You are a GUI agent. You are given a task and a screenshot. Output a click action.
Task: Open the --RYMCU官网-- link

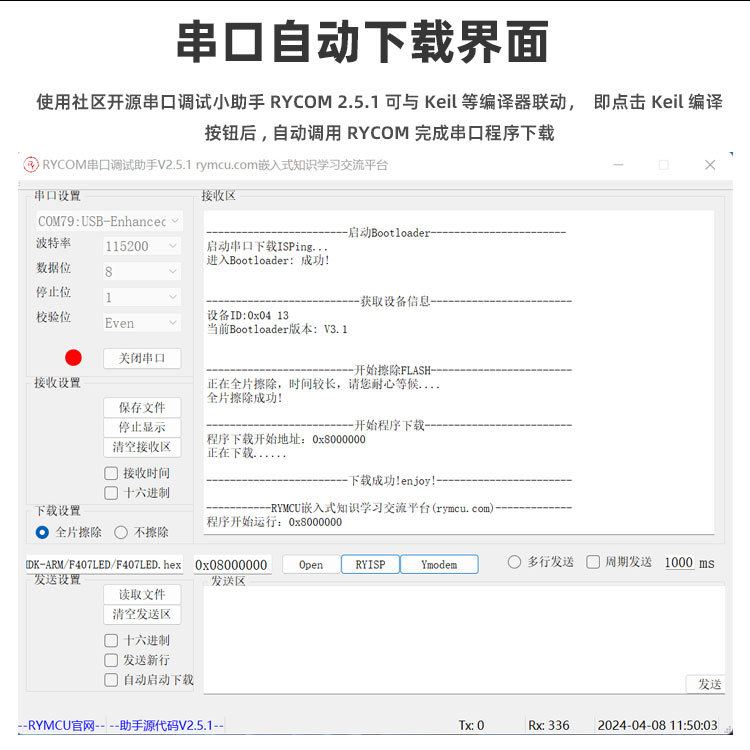pos(62,726)
